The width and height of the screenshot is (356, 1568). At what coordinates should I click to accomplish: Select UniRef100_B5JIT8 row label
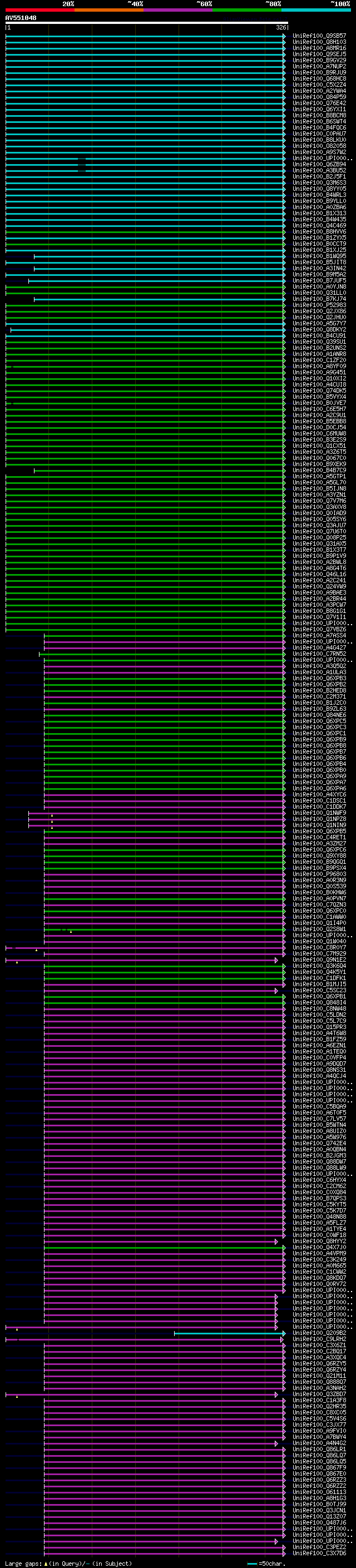click(319, 263)
